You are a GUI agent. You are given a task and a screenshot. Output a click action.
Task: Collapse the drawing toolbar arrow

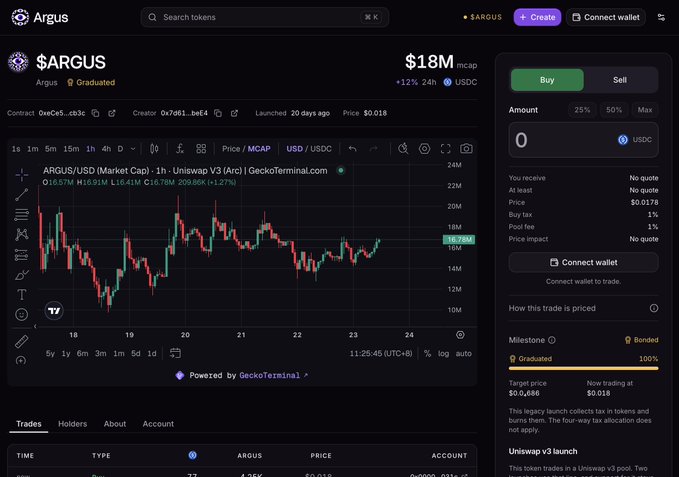pyautogui.click(x=35, y=326)
